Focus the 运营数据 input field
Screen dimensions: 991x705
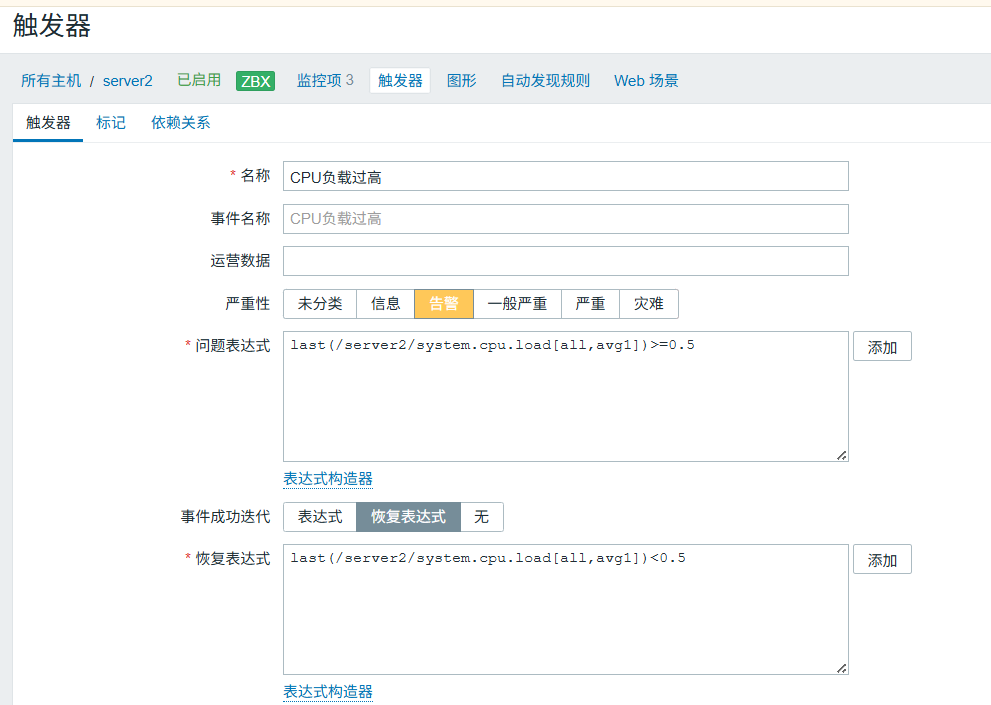tap(566, 261)
